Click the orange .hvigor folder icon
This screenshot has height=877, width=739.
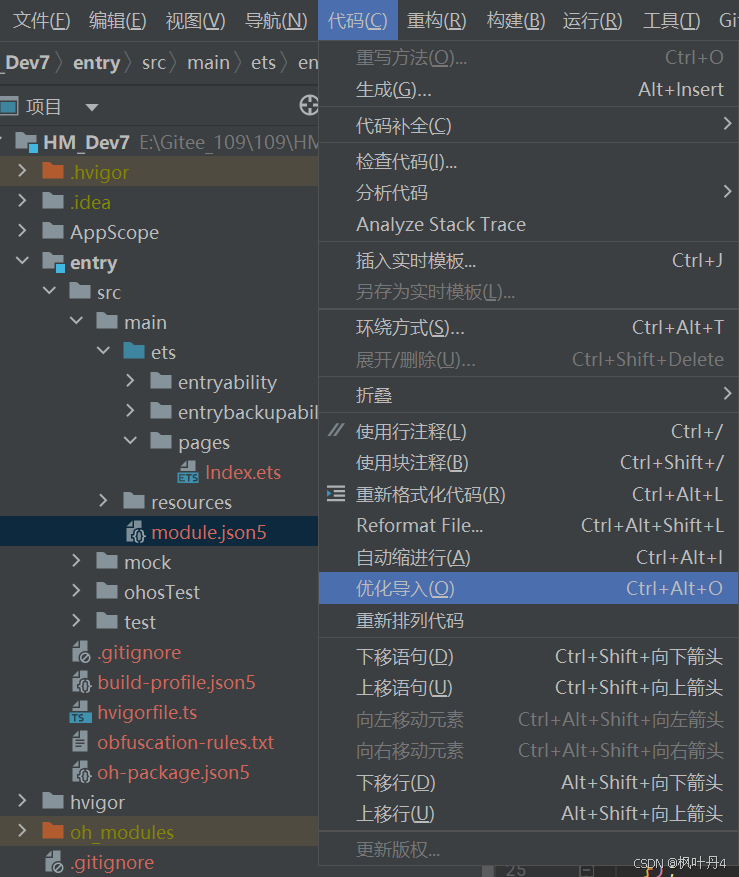coord(53,171)
